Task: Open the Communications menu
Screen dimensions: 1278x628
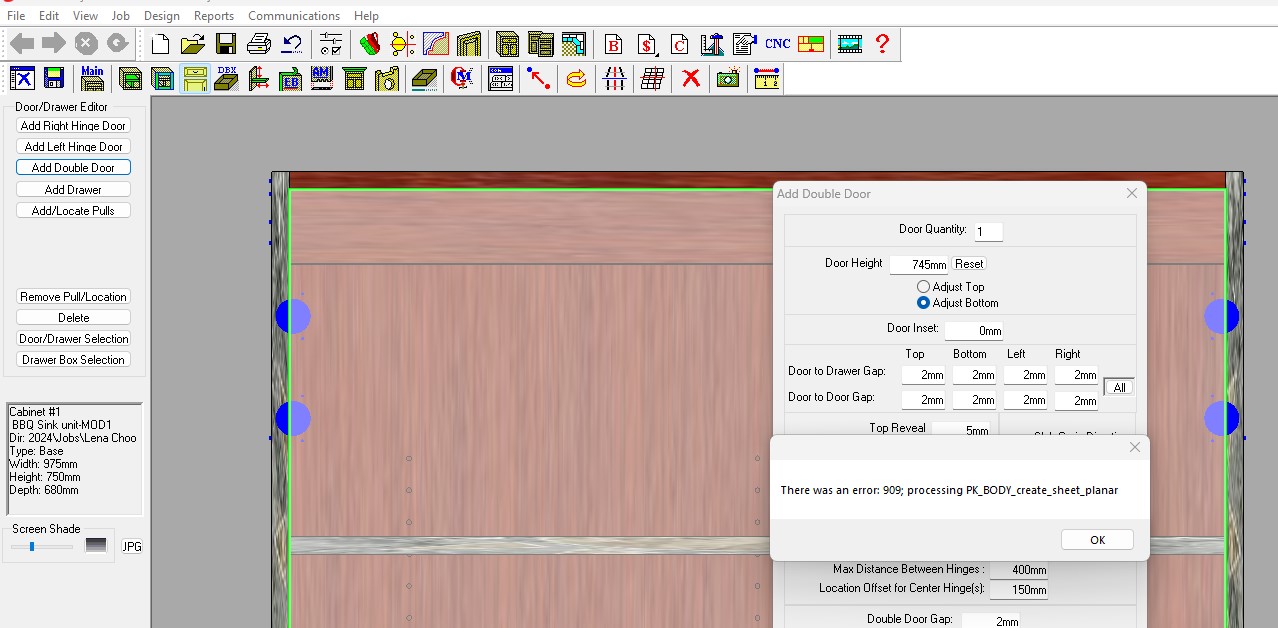Action: (x=294, y=16)
